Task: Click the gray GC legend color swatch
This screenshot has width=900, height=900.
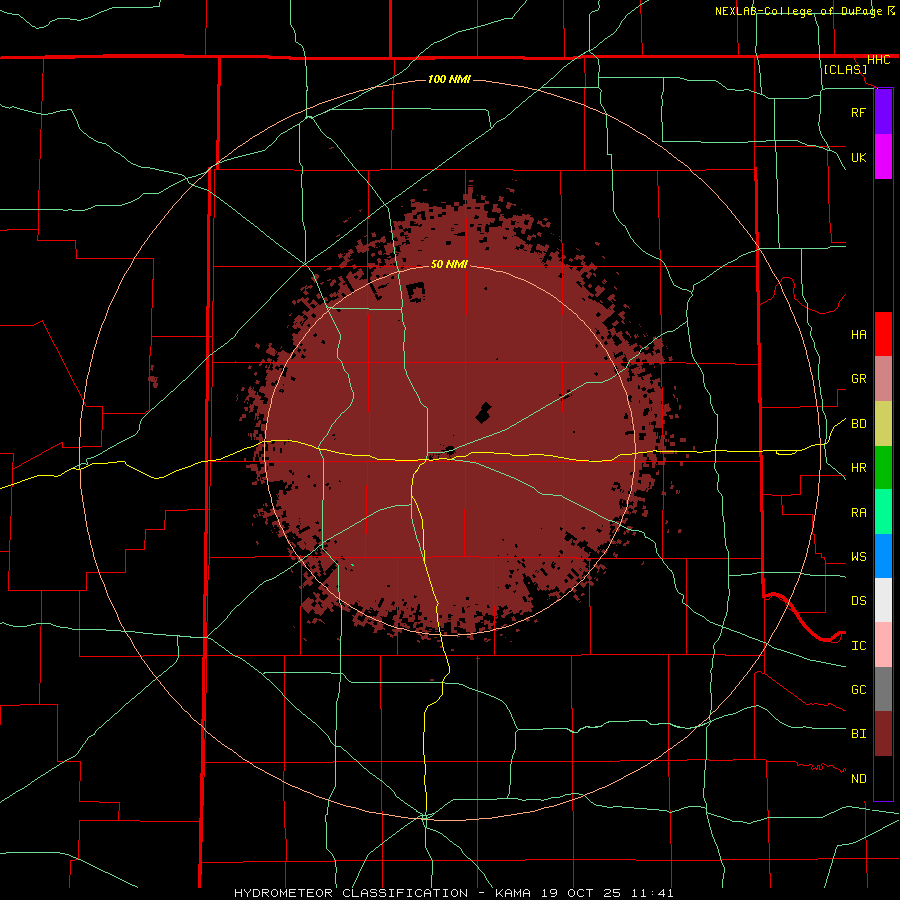Action: click(x=883, y=689)
